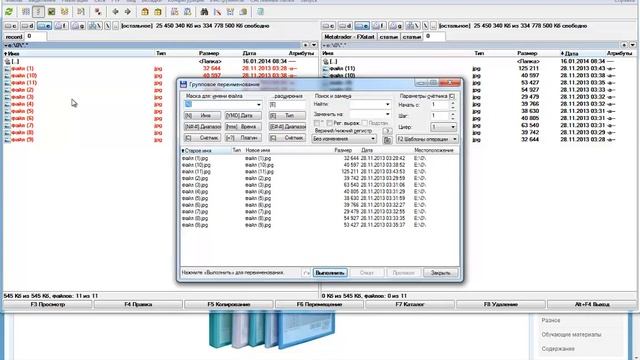Screen dimensions: 640x360
Task: Open right panel directory history arrow
Action: pyautogui.click(x=632, y=45)
